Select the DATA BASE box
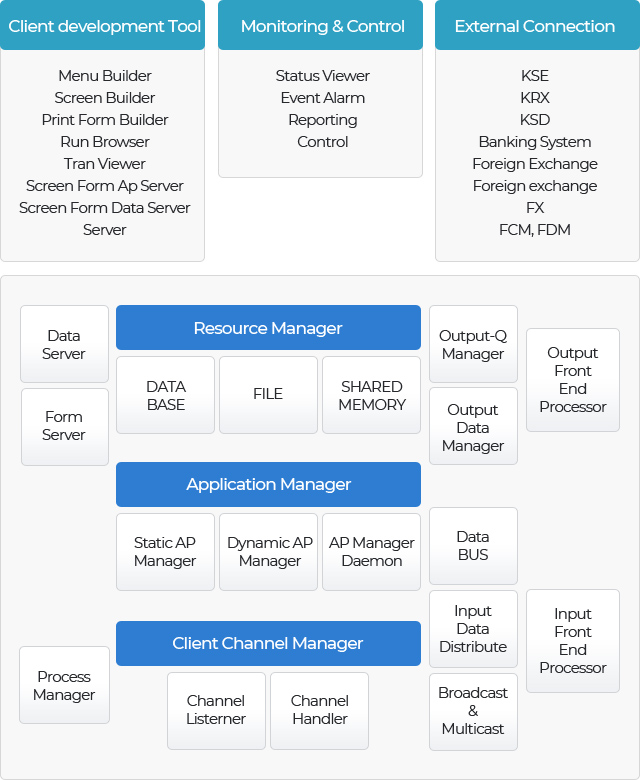The height and width of the screenshot is (780, 640). [166, 395]
